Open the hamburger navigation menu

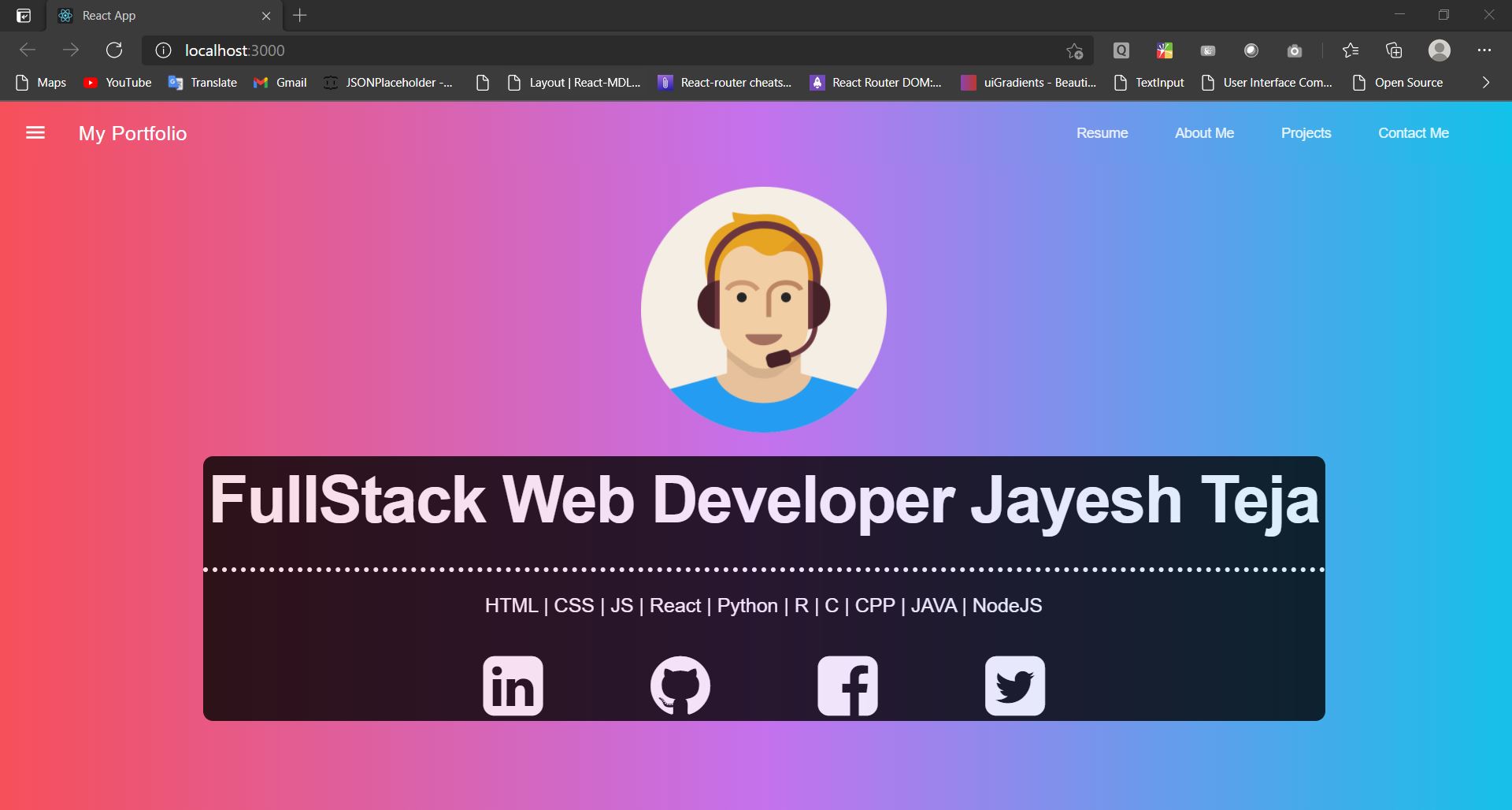[35, 132]
